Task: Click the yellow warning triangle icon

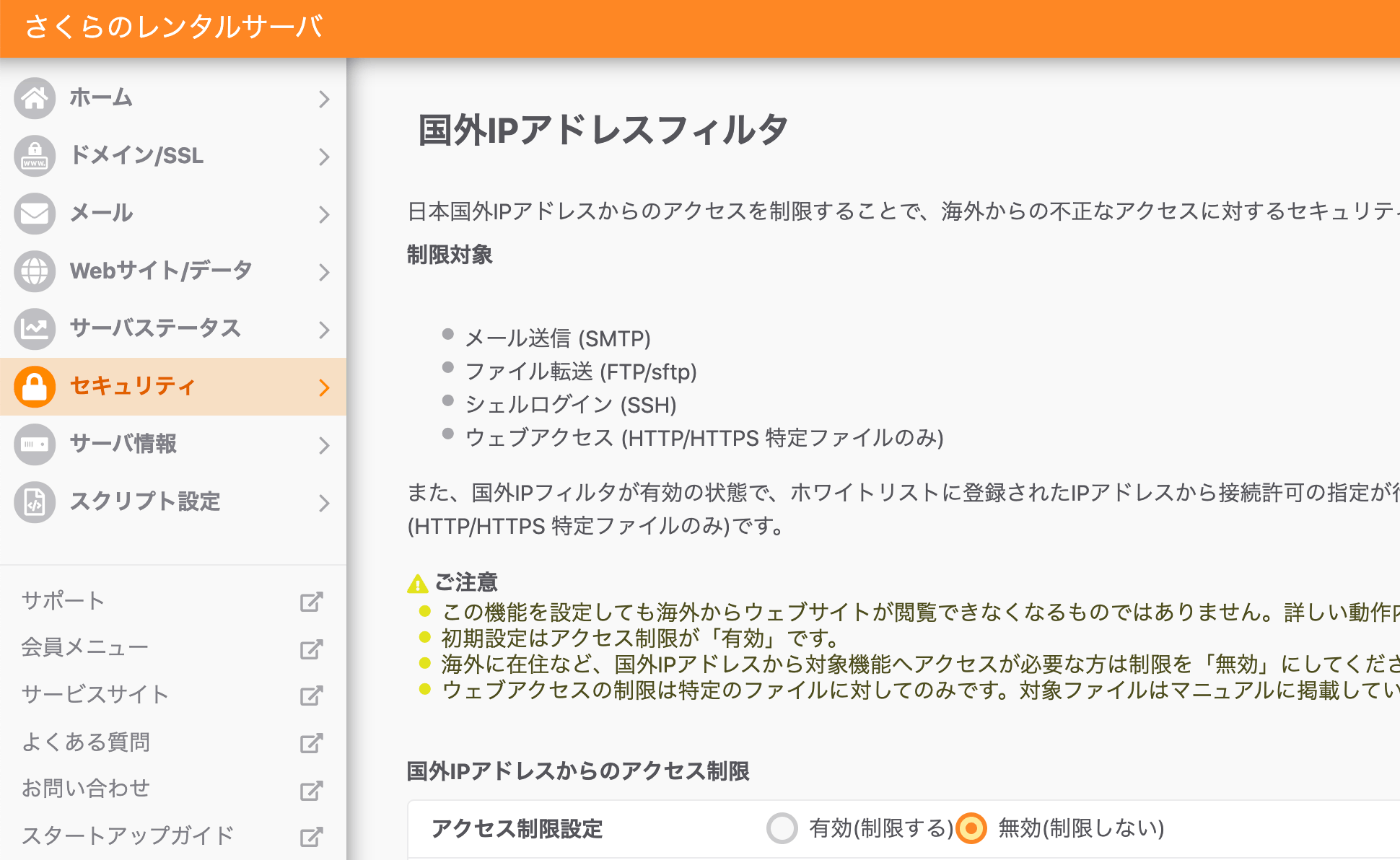Action: pos(418,584)
